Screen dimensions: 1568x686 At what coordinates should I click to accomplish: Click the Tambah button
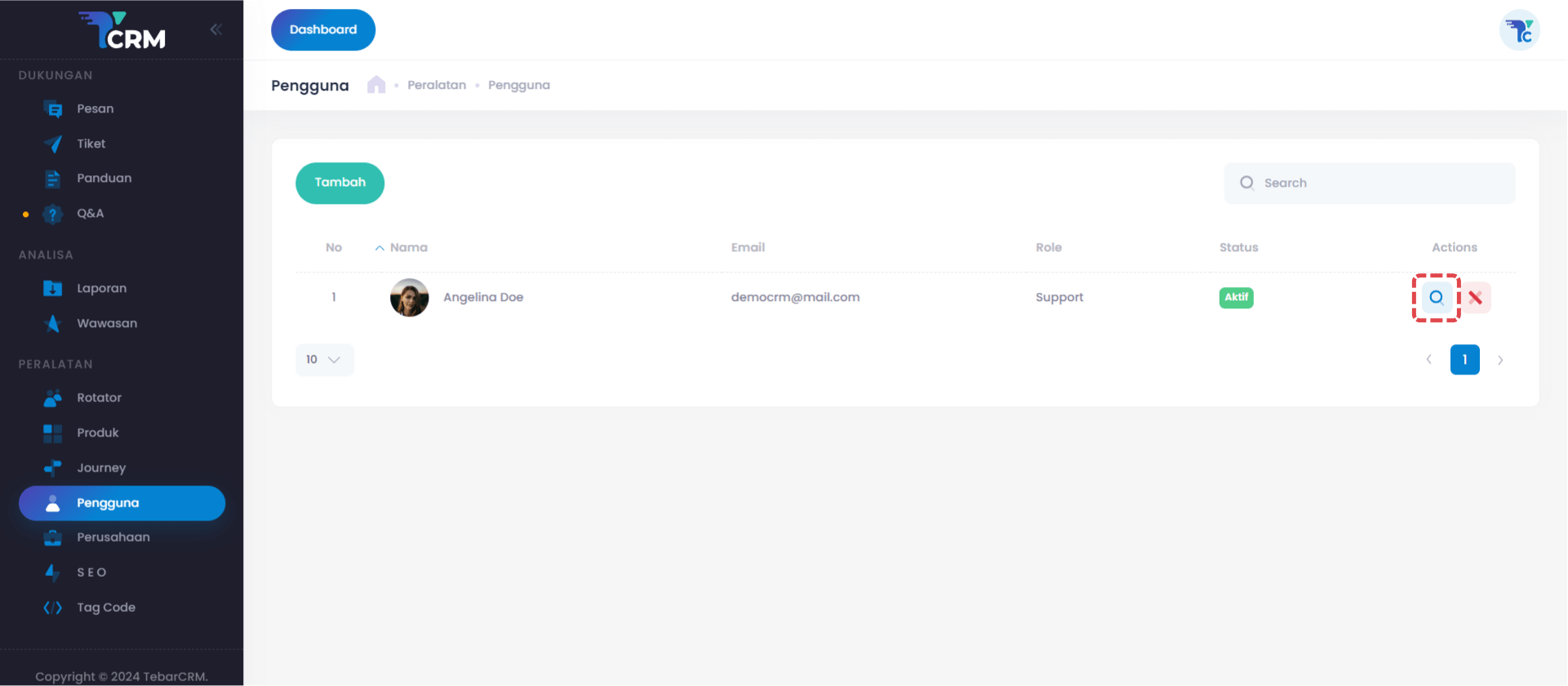coord(340,183)
